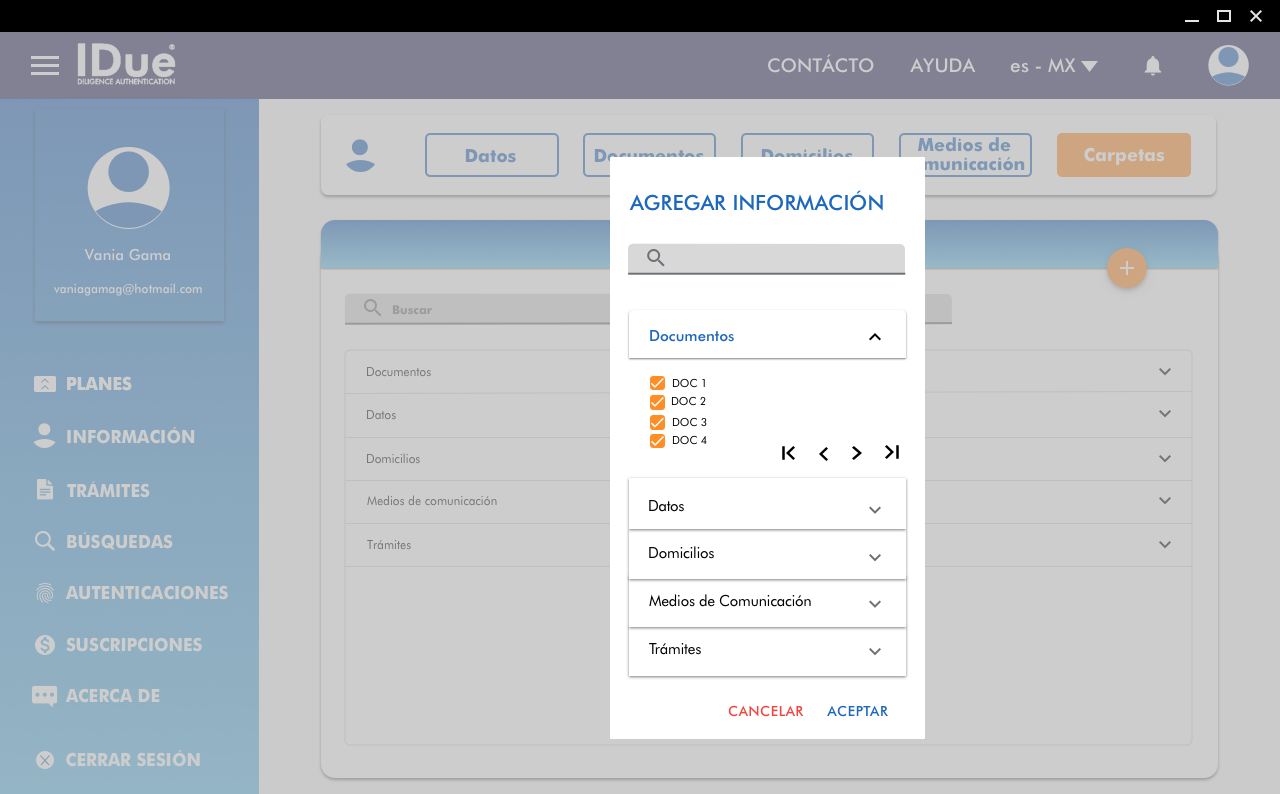Go to previous page of documents
The image size is (1280, 794).
tap(823, 454)
